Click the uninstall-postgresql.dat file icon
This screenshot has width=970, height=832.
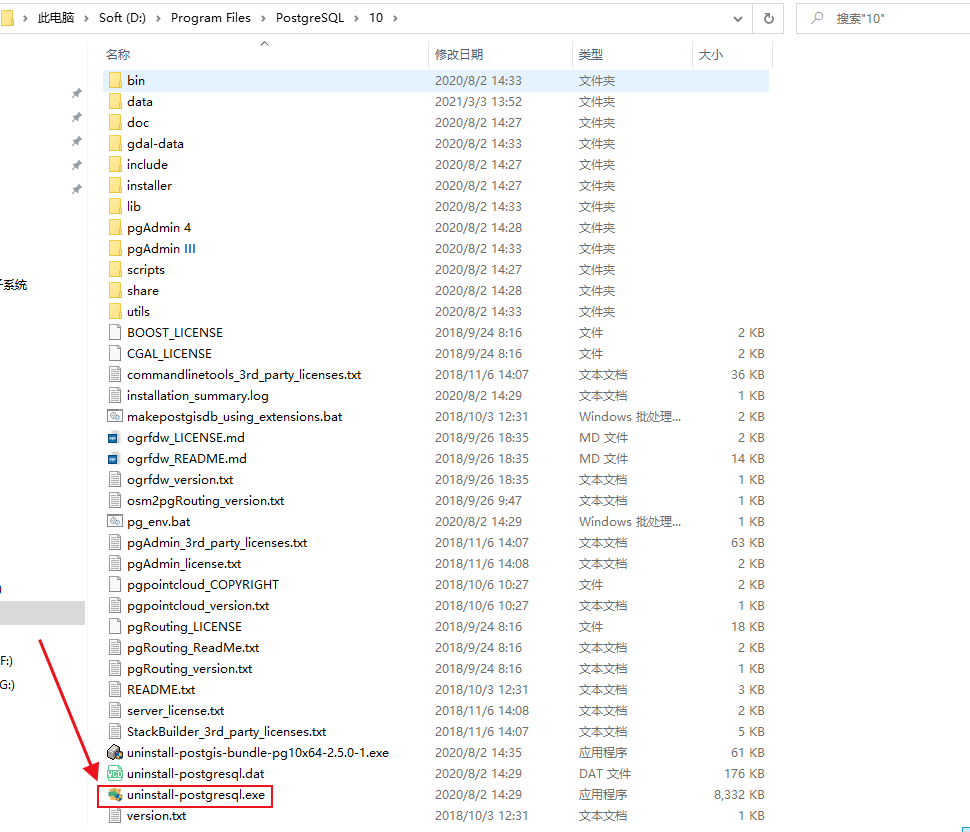pos(115,773)
